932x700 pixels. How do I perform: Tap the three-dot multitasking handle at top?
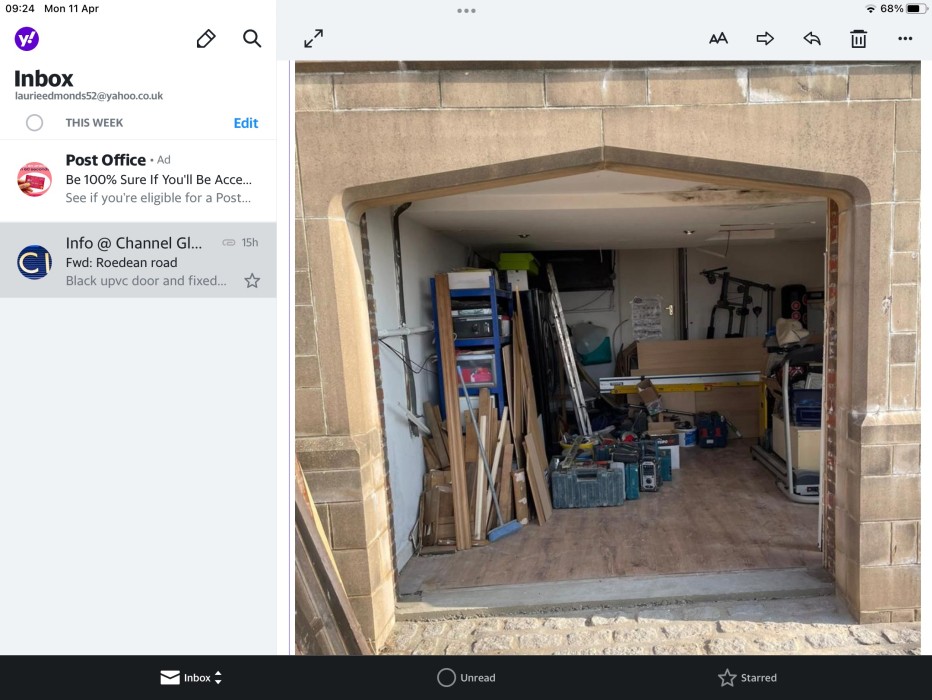coord(466,11)
